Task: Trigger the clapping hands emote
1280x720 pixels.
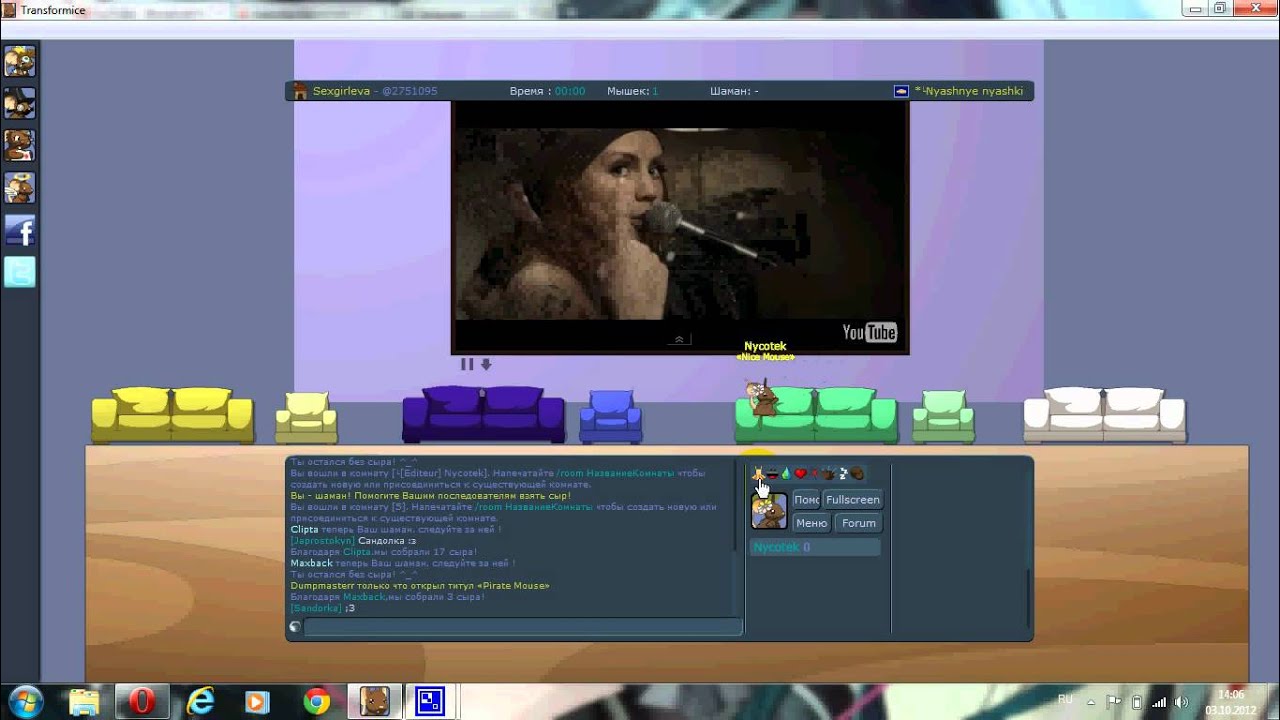Action: (x=828, y=473)
